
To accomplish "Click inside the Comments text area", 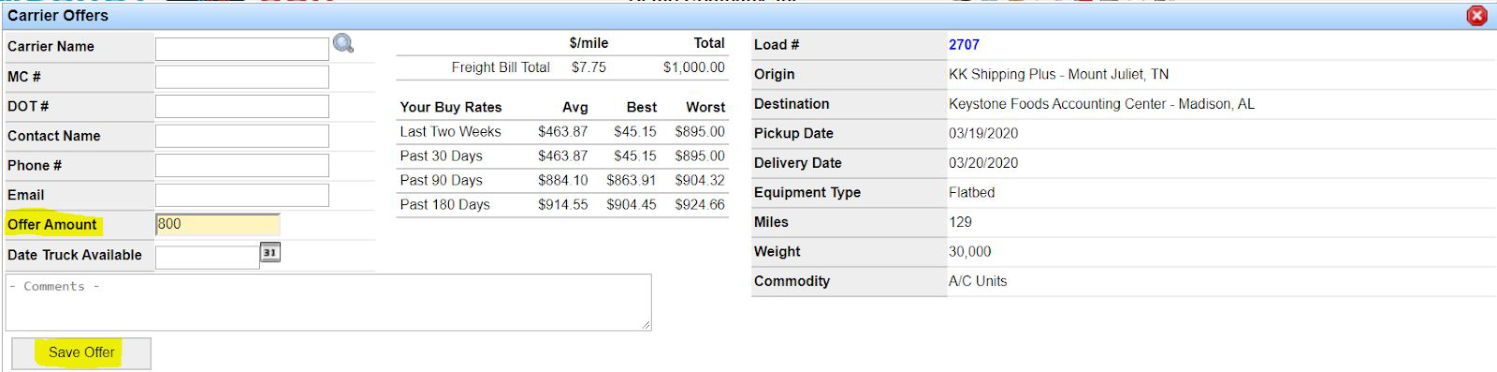I will pos(329,302).
